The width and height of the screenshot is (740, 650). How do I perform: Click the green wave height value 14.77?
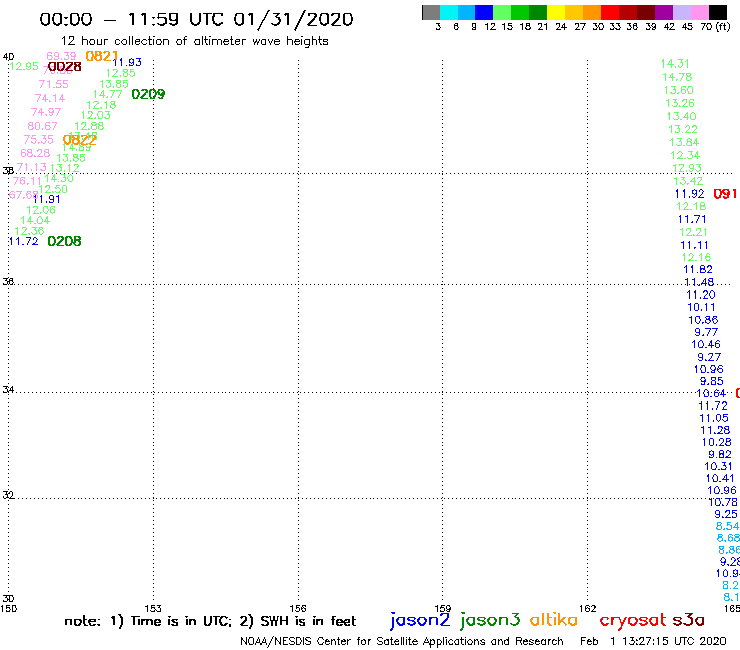[108, 94]
